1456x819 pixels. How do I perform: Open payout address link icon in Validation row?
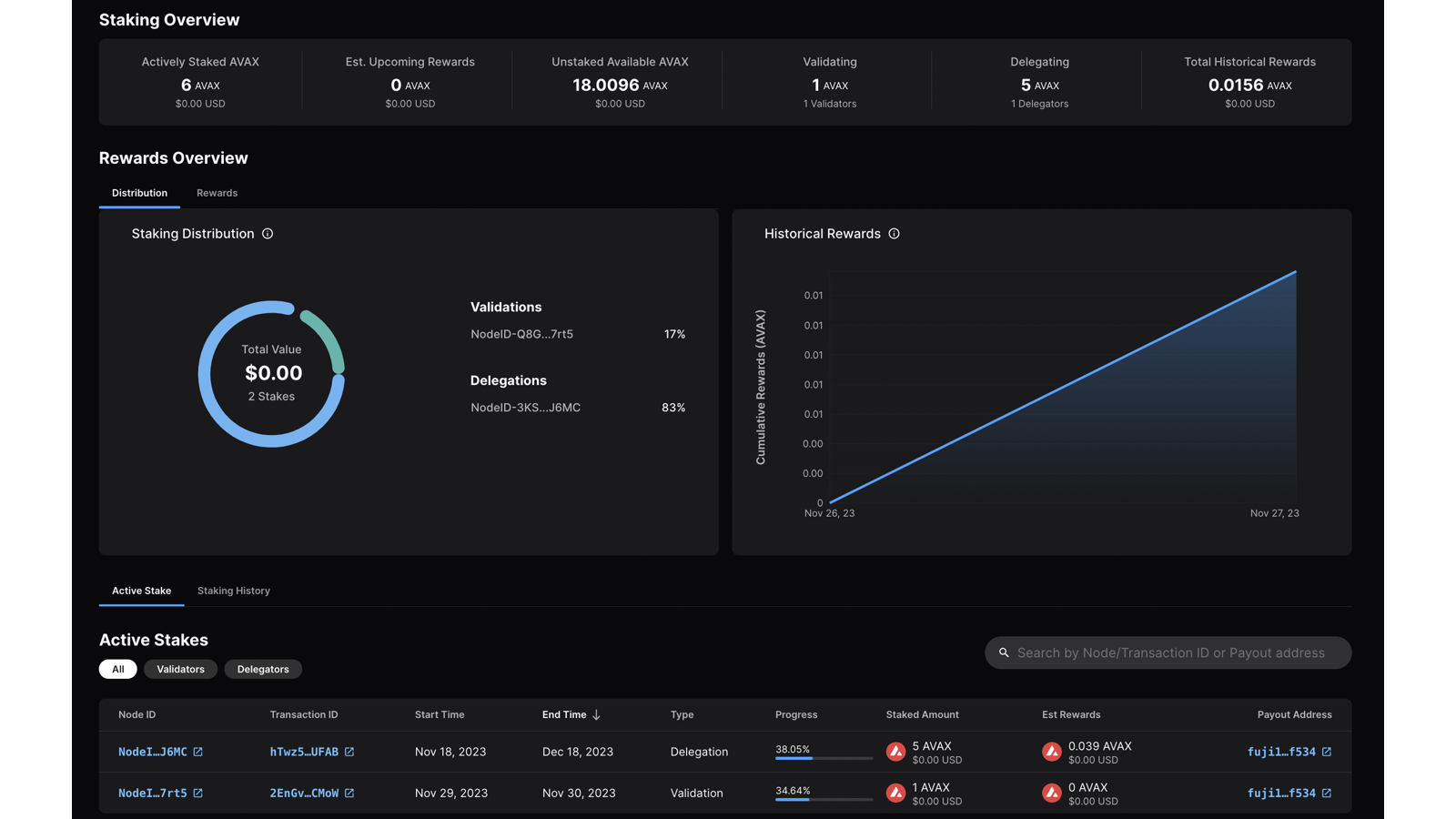[x=1327, y=794]
